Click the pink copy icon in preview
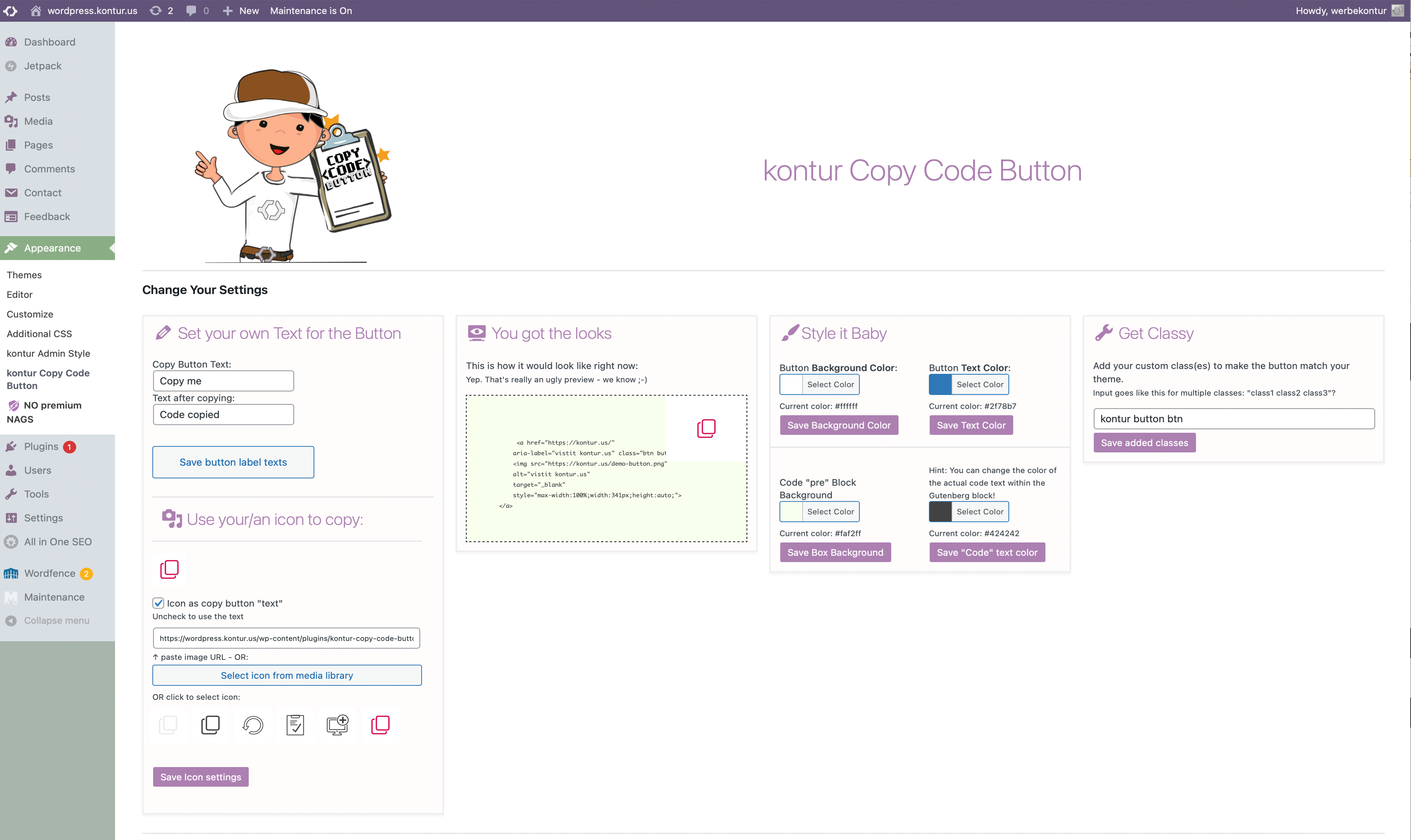Viewport: 1411px width, 840px height. tap(707, 428)
